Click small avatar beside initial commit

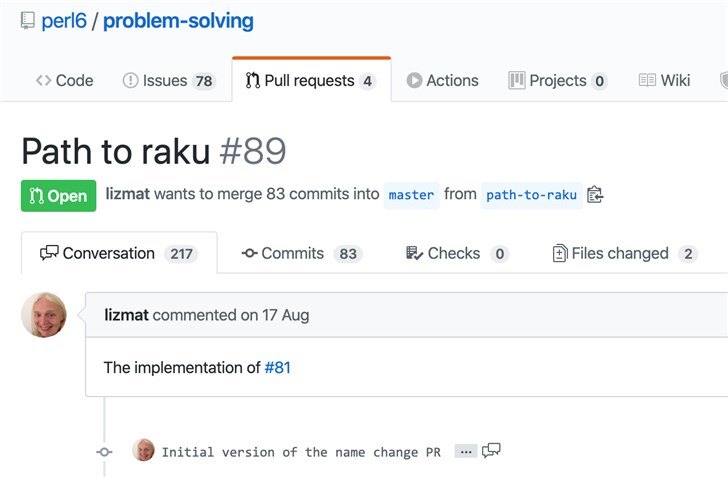pyautogui.click(x=144, y=451)
